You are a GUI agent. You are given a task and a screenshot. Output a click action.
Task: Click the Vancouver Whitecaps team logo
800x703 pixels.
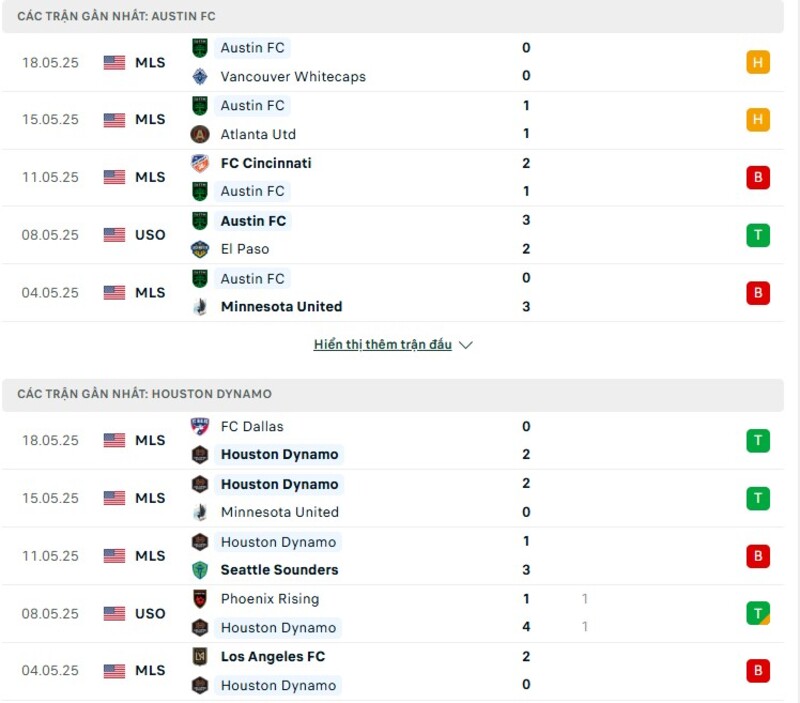[x=200, y=76]
